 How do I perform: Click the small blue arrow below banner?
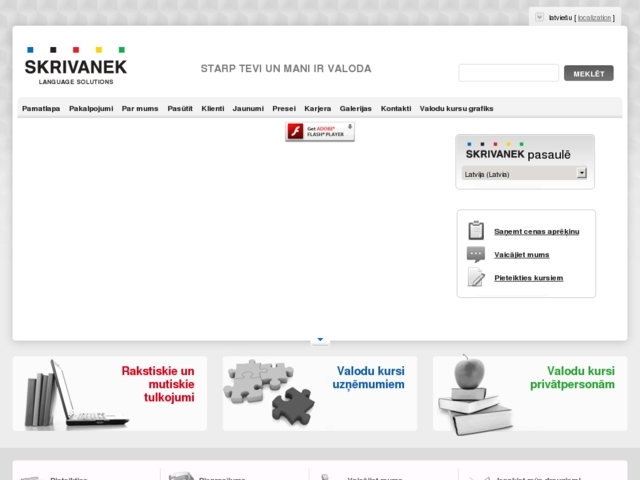point(320,341)
